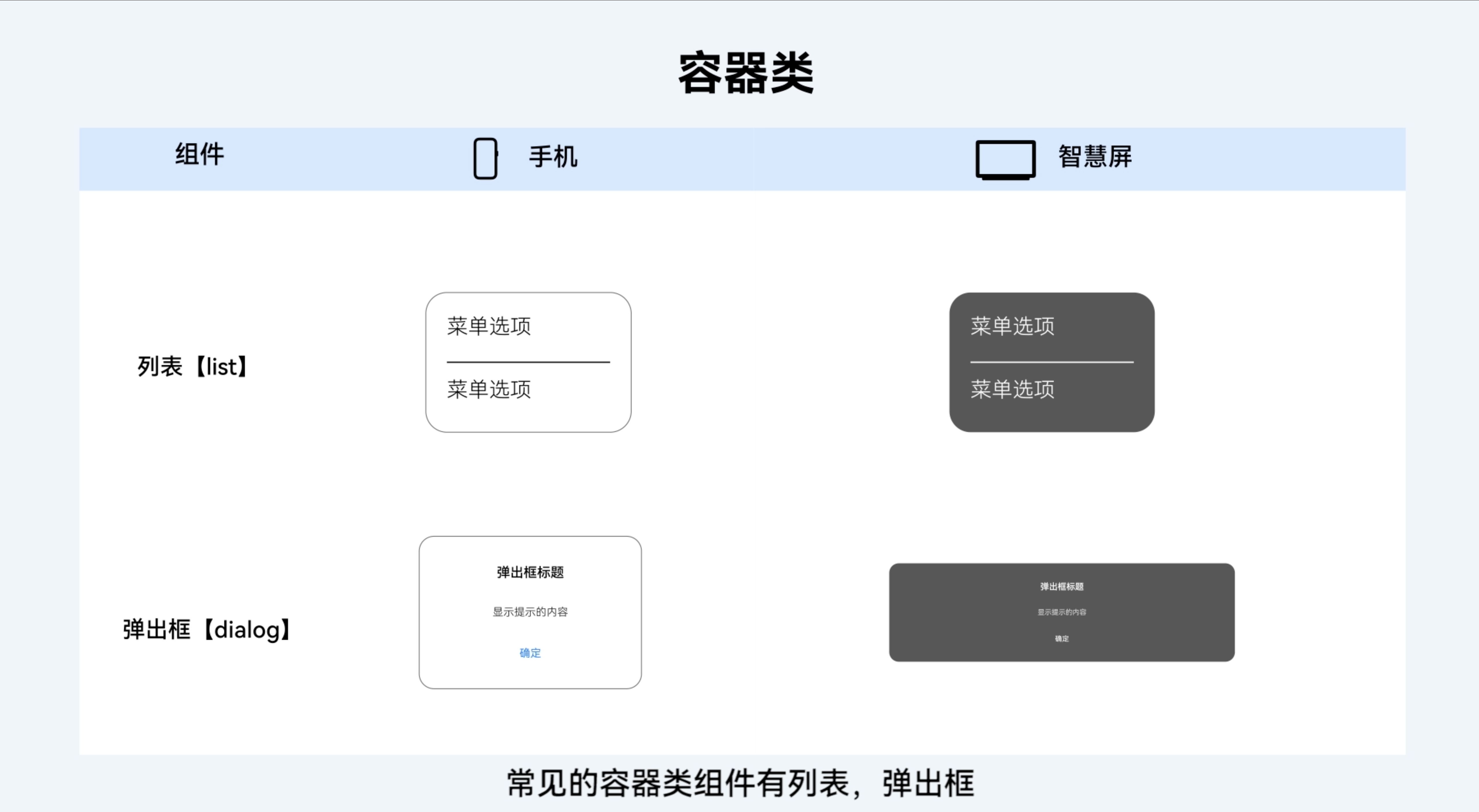Viewport: 1479px width, 812px height.
Task: Click divider line in light list
Action: click(528, 362)
